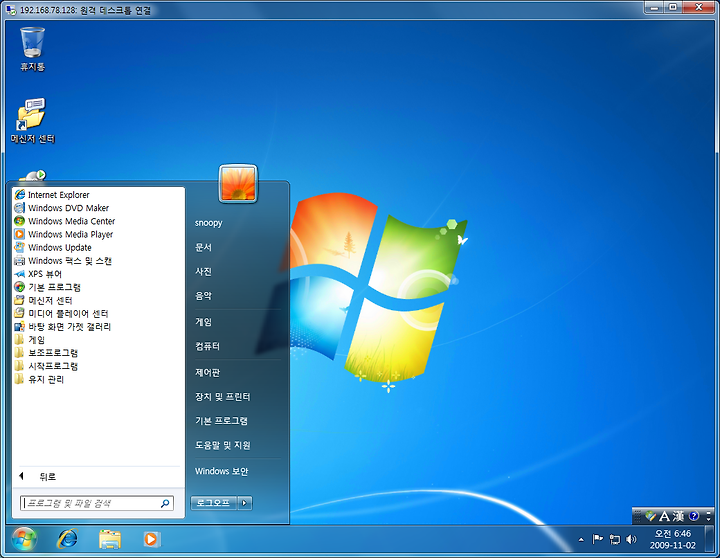Open 제어판 from the Start menu
Image resolution: width=720 pixels, height=558 pixels.
[208, 372]
